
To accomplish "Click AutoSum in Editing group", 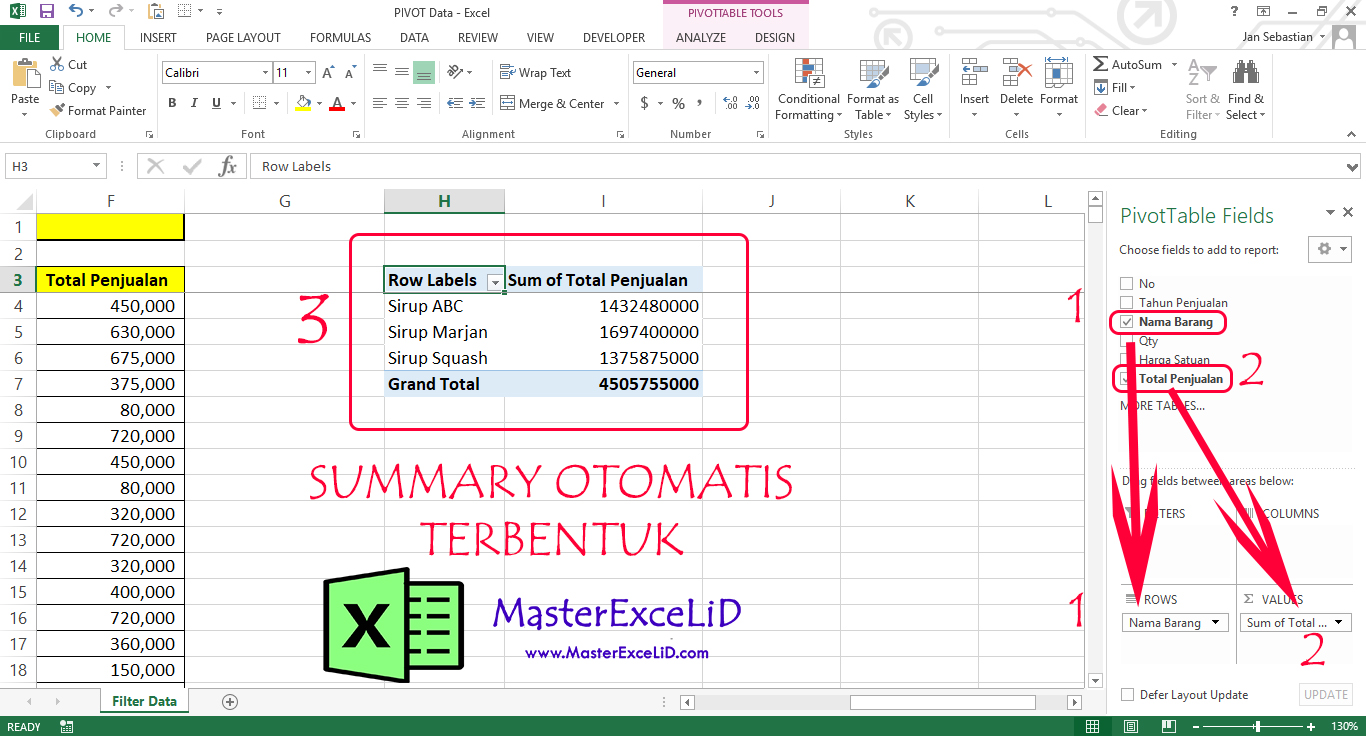I will pyautogui.click(x=1128, y=65).
